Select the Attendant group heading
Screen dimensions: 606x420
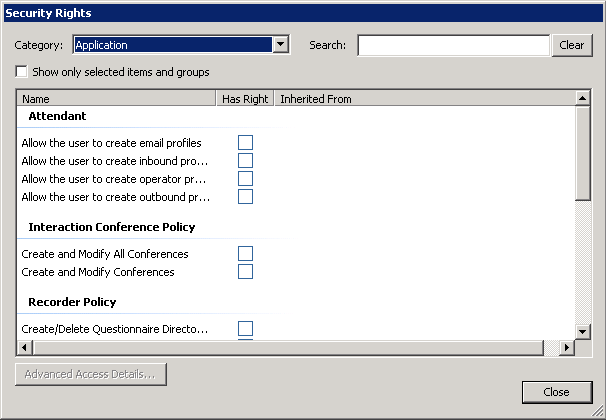[x=57, y=117]
